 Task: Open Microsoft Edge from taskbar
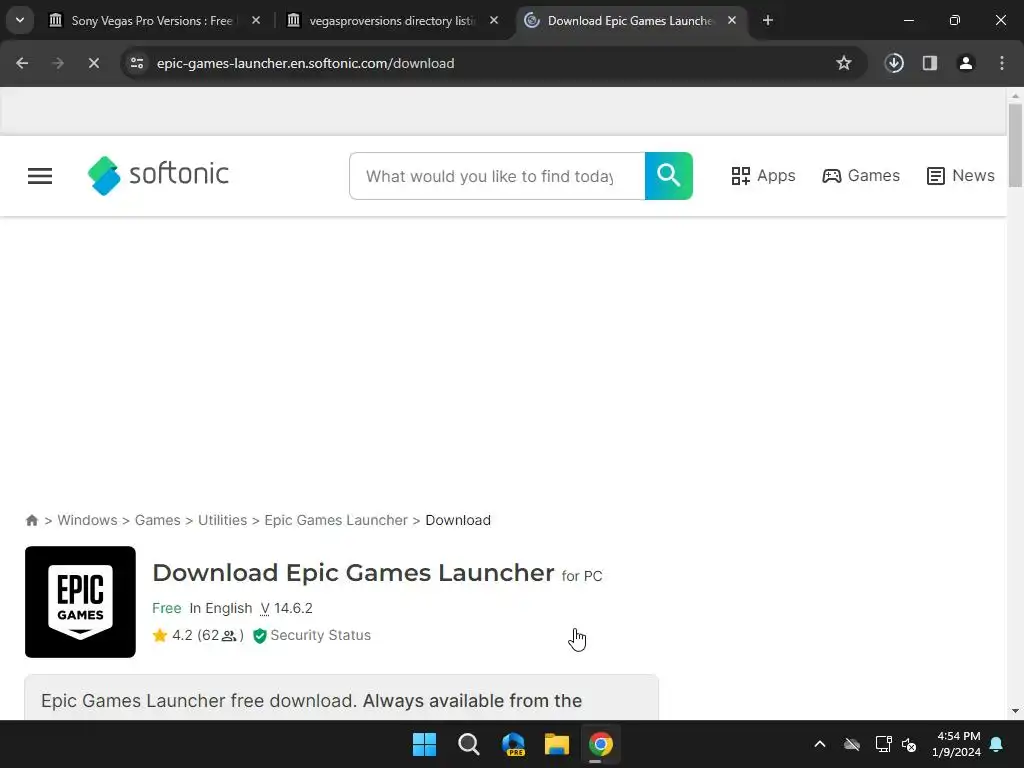coord(513,744)
